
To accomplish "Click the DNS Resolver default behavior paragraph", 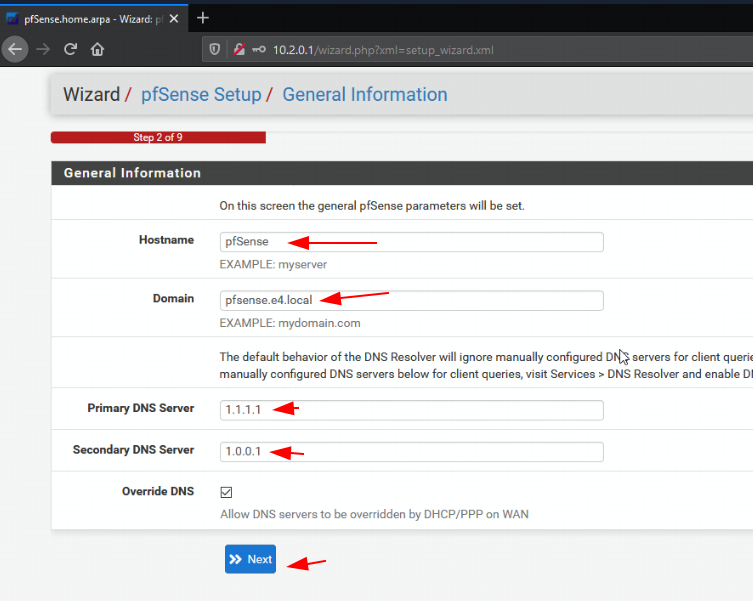I will click(486, 365).
